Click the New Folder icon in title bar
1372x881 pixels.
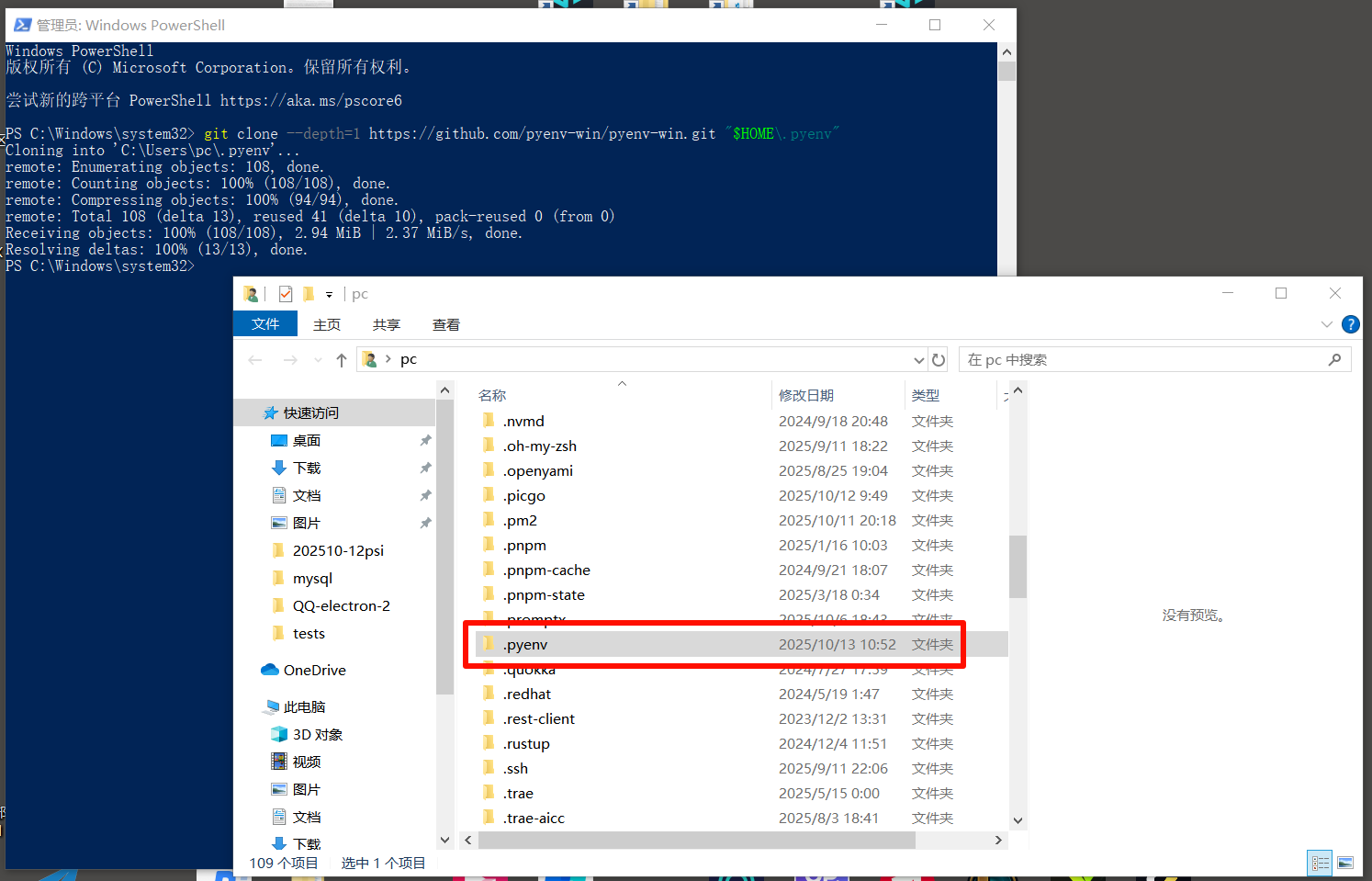309,294
